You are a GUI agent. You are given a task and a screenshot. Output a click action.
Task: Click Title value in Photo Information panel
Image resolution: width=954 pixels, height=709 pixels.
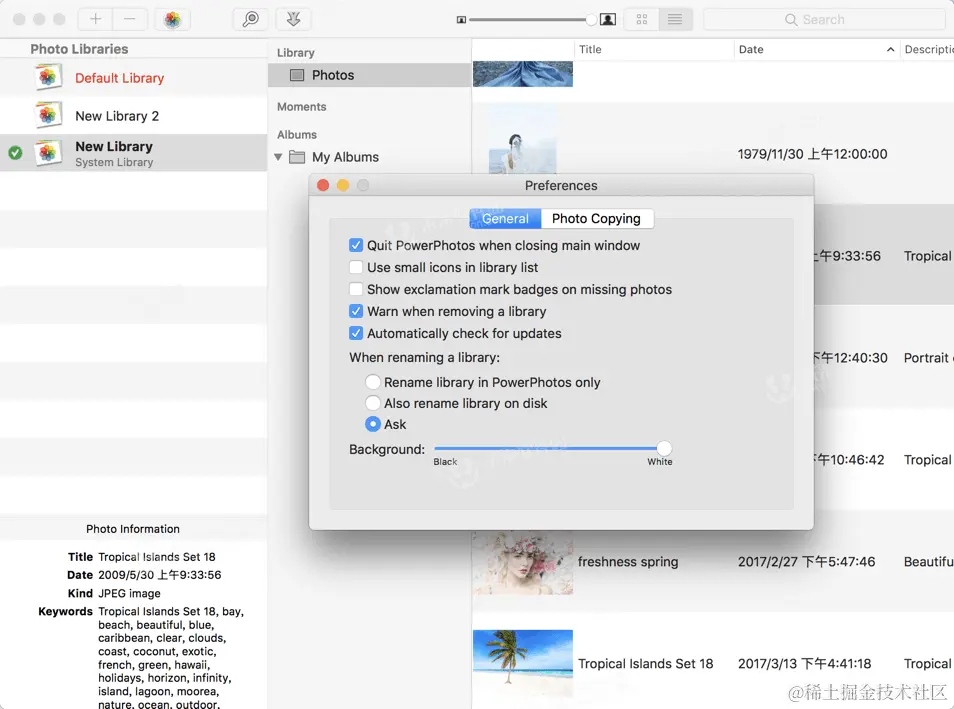pyautogui.click(x=157, y=557)
